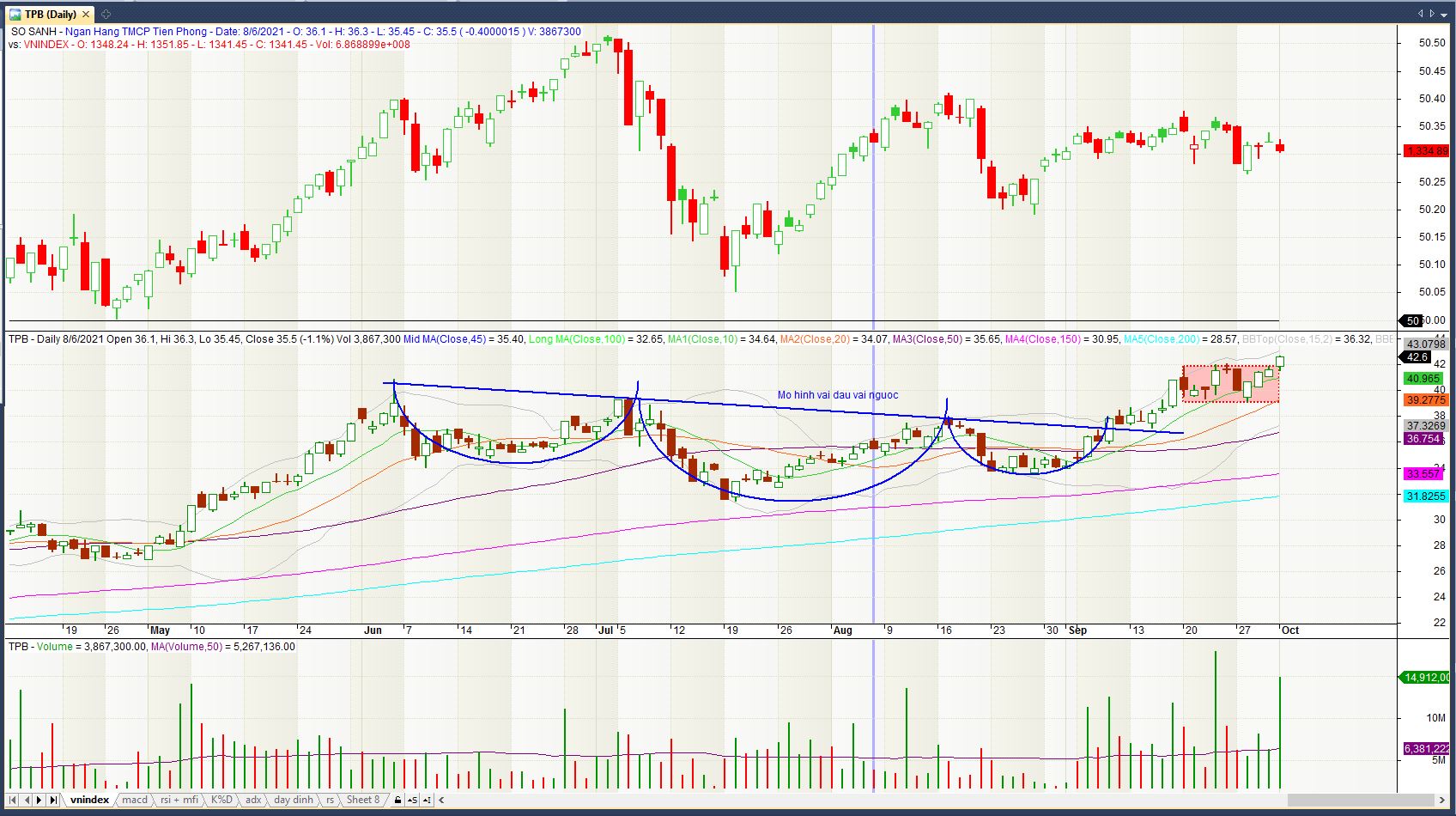The width and height of the screenshot is (1456, 816).
Task: Close the TPB (Daily) chart tab
Action: (x=86, y=14)
